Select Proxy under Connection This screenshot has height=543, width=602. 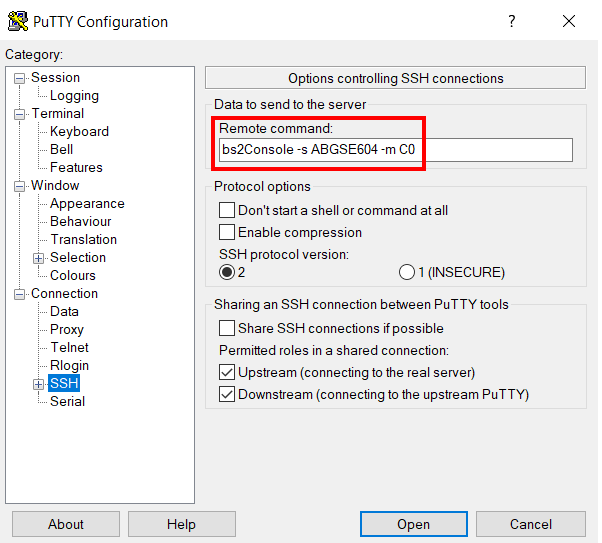point(67,330)
